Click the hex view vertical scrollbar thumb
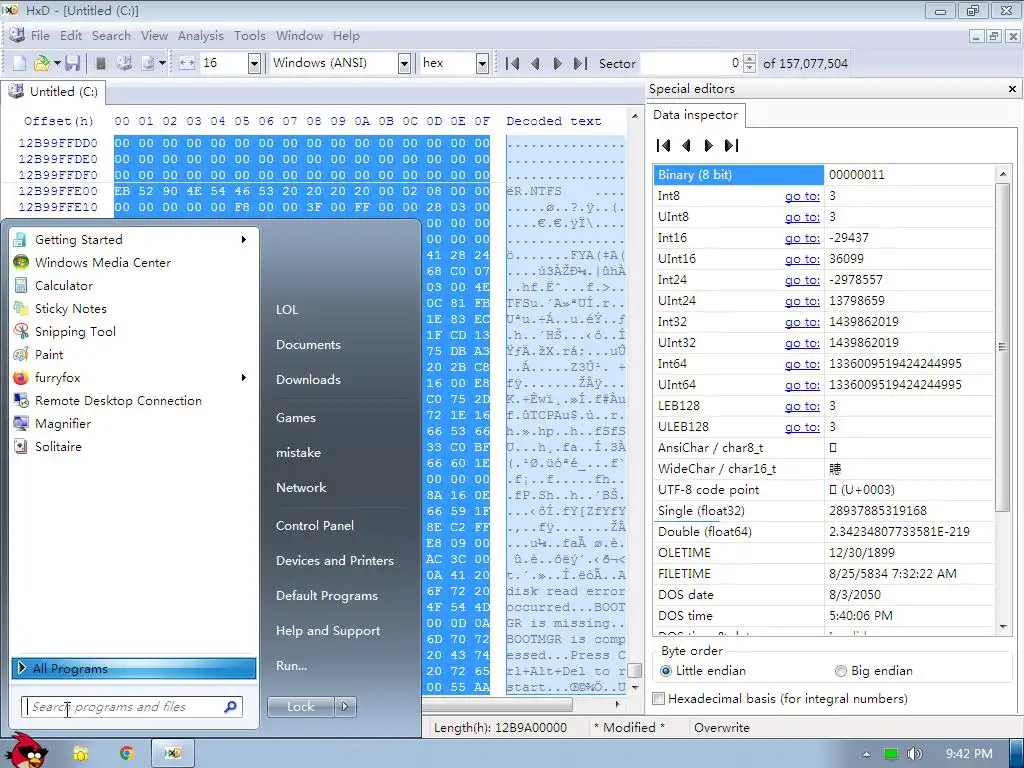This screenshot has height=768, width=1024. [x=634, y=671]
